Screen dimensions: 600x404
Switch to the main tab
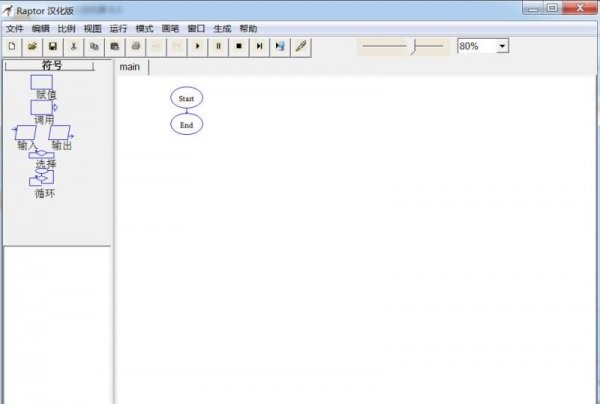pos(130,67)
